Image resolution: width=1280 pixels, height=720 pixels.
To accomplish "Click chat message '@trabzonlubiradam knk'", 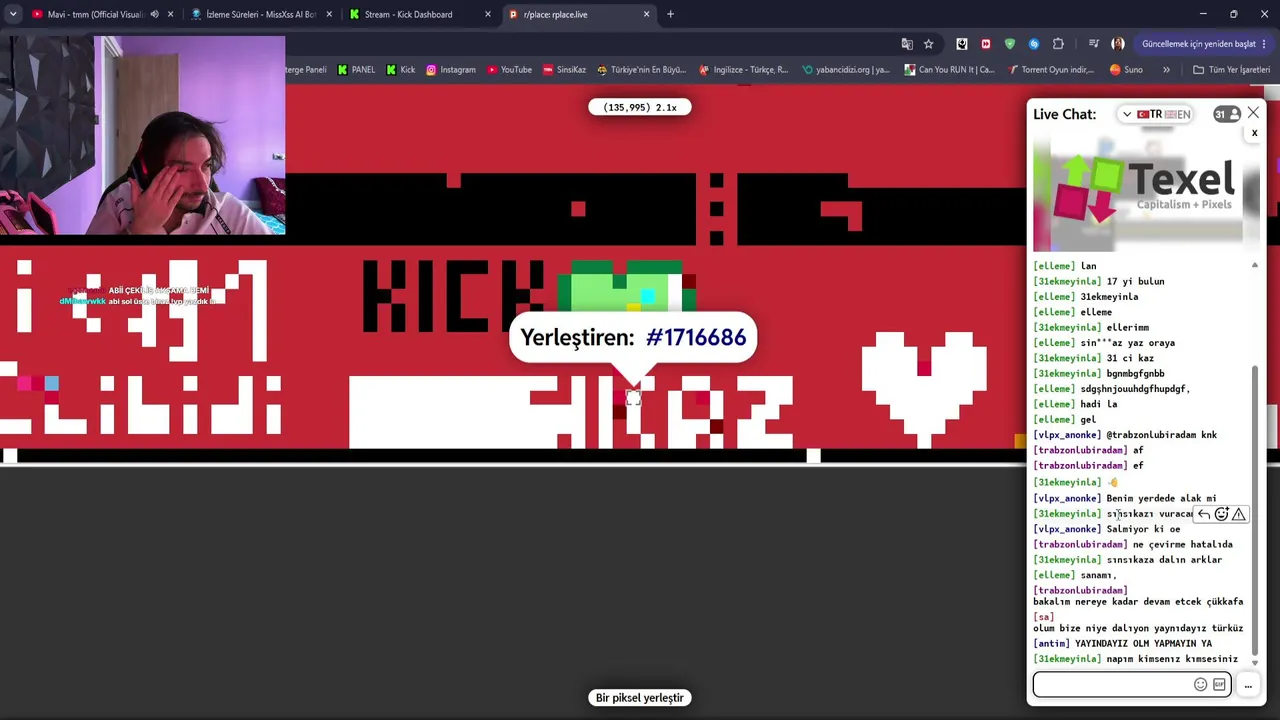I will pos(1161,435).
